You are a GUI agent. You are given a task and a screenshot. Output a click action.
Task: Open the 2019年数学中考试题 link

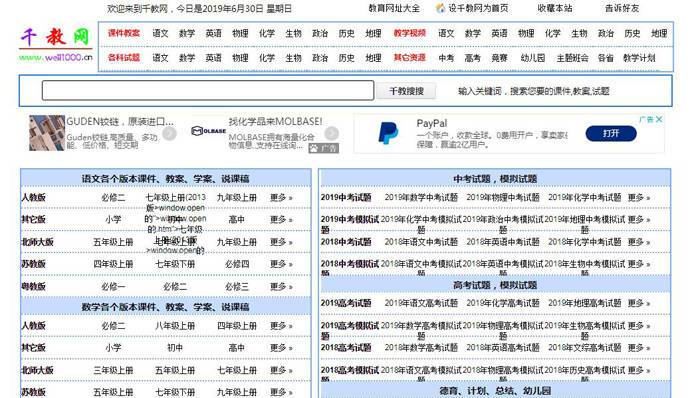421,197
